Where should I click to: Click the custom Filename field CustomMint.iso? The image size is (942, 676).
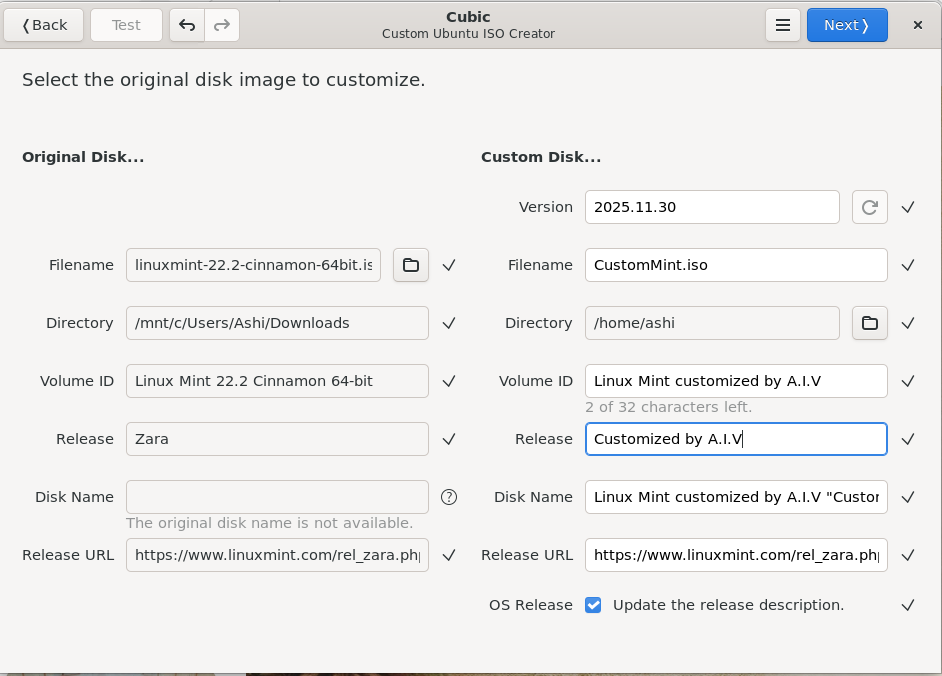pos(735,265)
